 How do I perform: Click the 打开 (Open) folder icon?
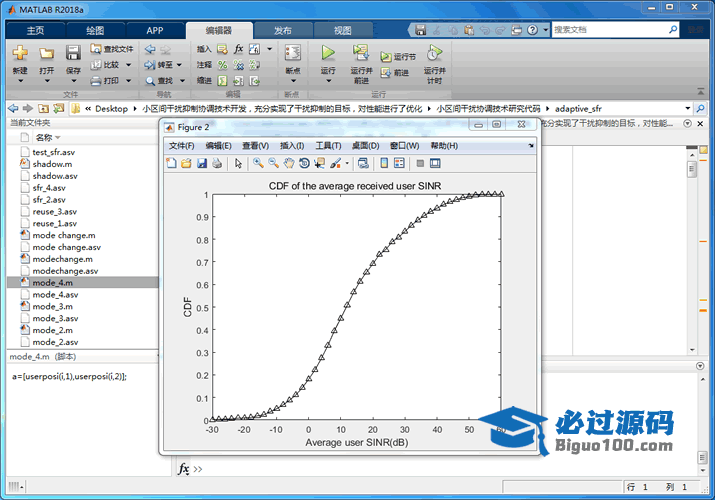coord(47,53)
